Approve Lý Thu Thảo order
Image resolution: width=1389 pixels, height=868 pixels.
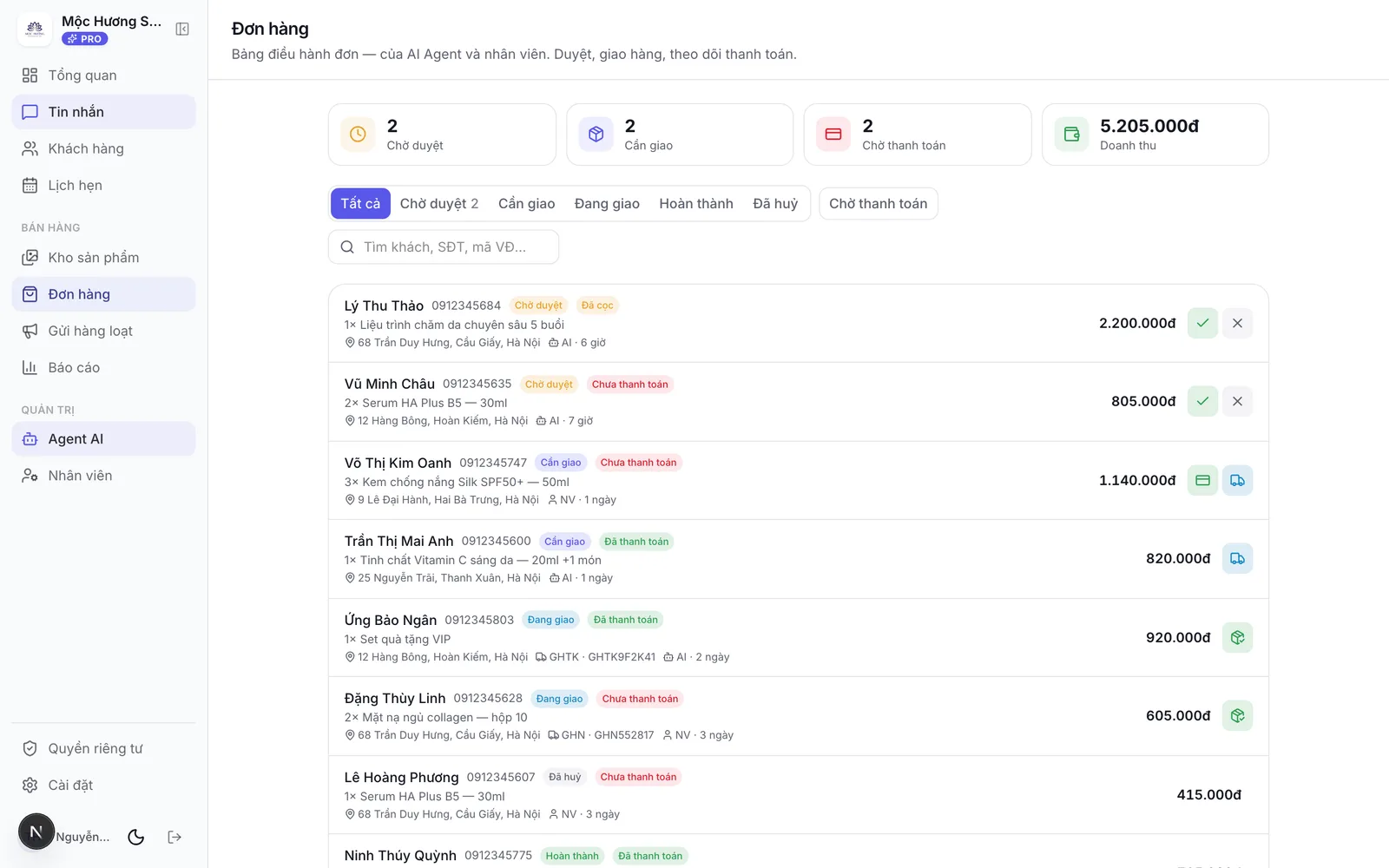coord(1202,323)
